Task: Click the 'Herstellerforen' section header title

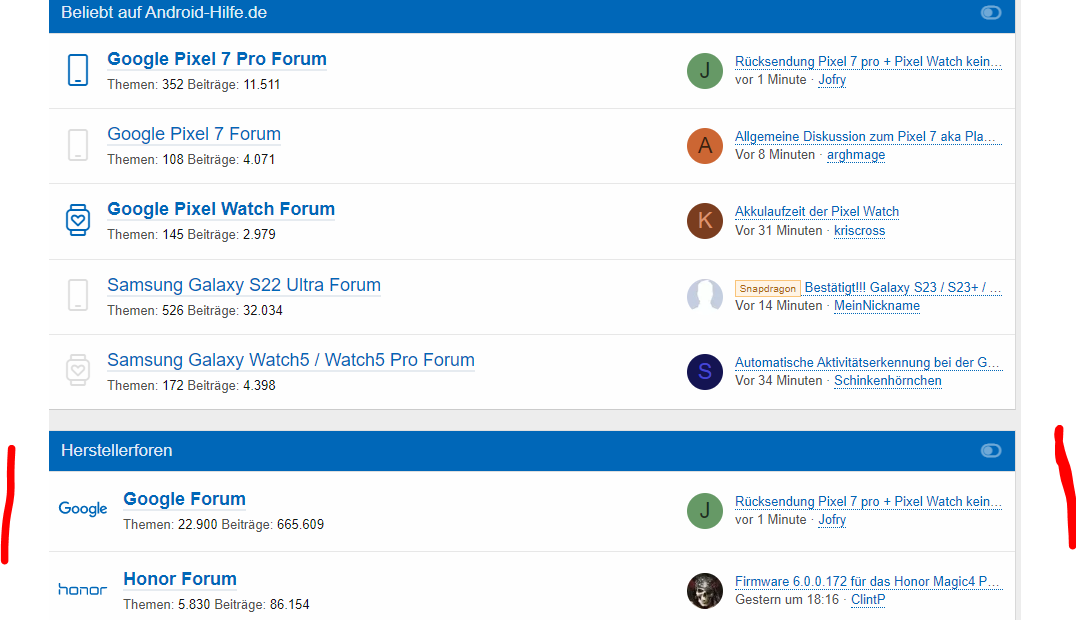Action: (x=117, y=450)
